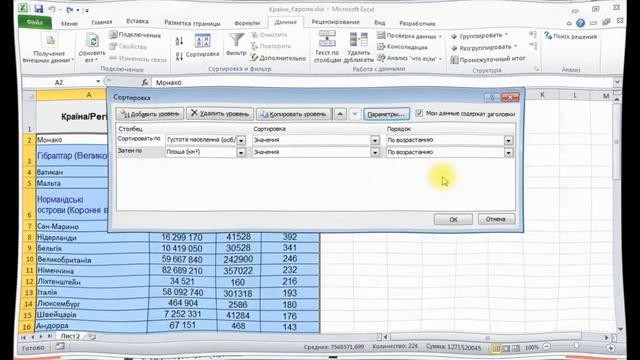Open the external data import icon
Viewport: 640px width, 360px height.
click(x=50, y=40)
